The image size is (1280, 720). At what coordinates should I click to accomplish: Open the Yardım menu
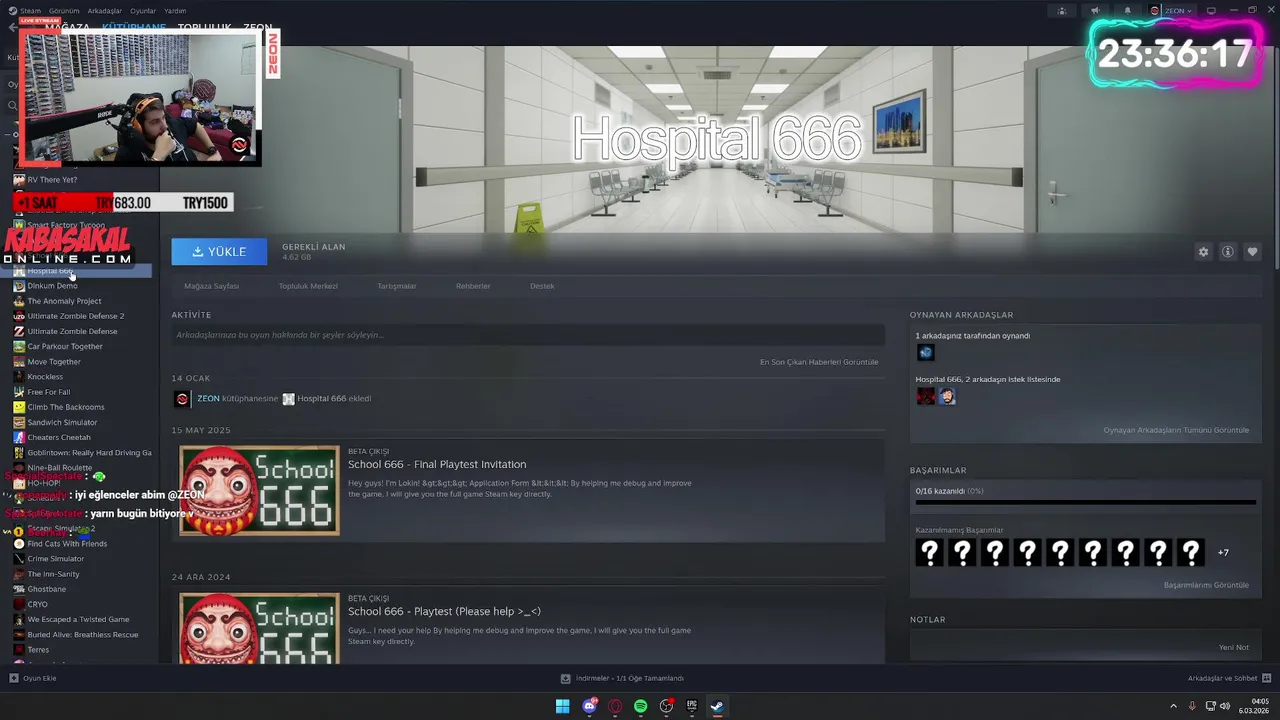click(x=175, y=11)
